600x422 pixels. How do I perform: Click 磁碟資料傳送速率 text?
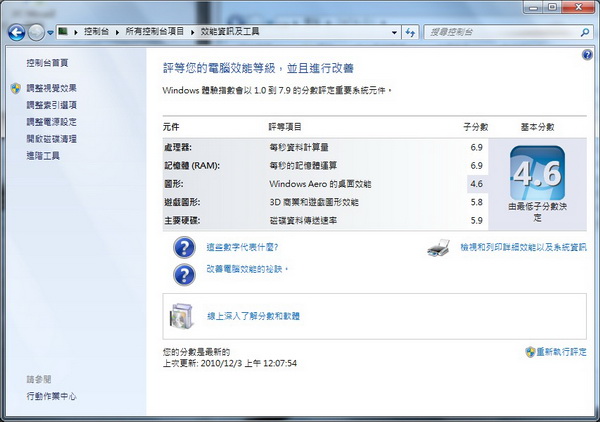pos(303,221)
